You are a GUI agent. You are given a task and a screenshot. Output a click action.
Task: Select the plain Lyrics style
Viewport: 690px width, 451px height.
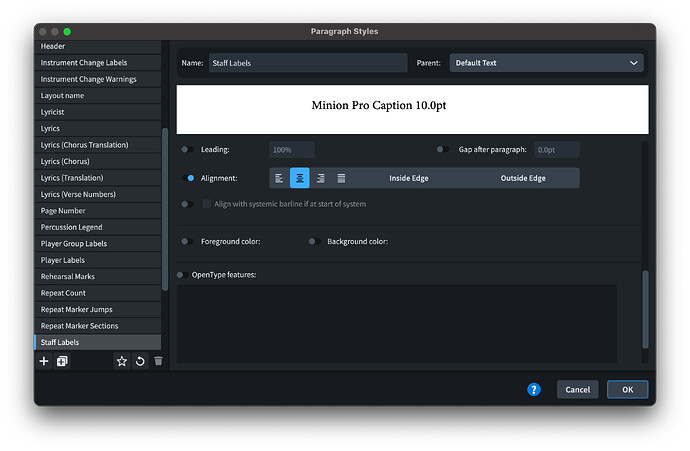tap(98, 128)
